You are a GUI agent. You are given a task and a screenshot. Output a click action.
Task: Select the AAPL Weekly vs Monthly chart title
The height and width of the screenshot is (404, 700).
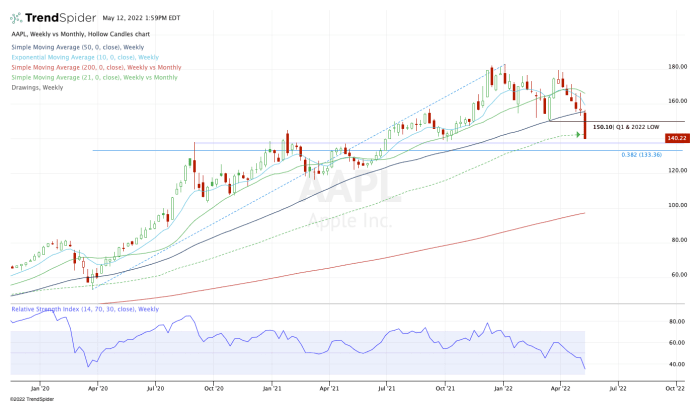tap(80, 34)
